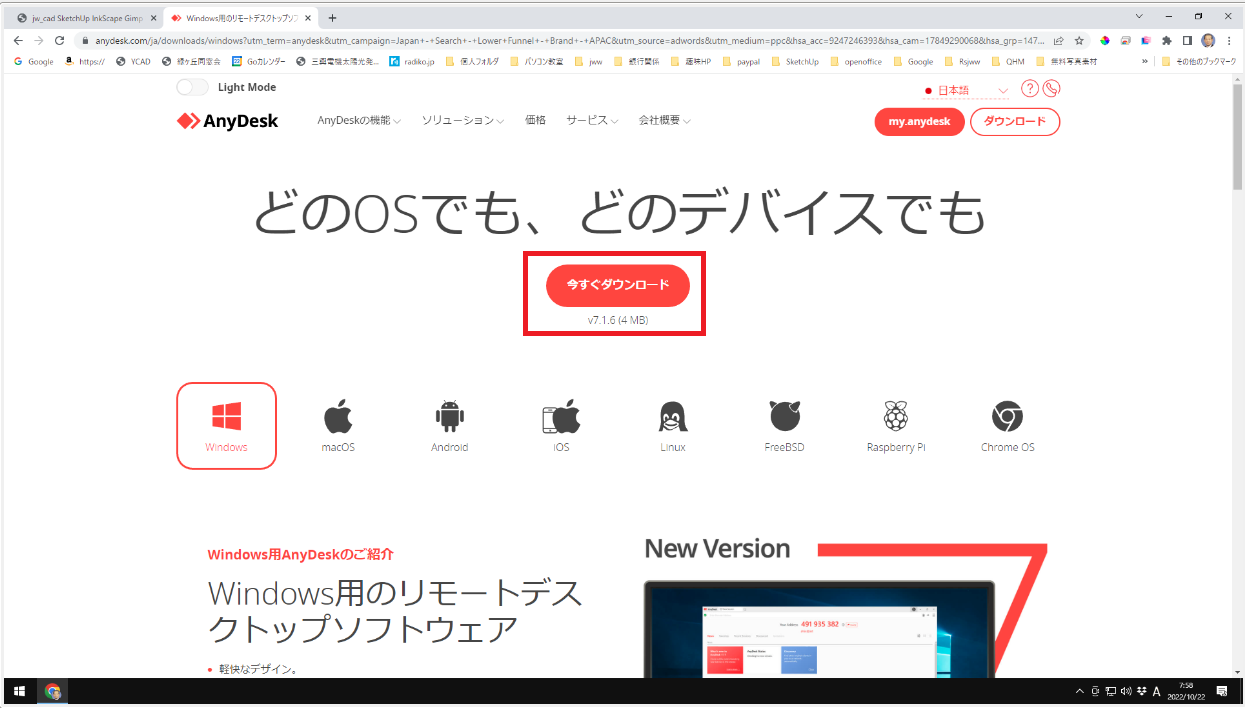Open the YCAD bookmark
The width and height of the screenshot is (1245, 708).
tap(132, 61)
